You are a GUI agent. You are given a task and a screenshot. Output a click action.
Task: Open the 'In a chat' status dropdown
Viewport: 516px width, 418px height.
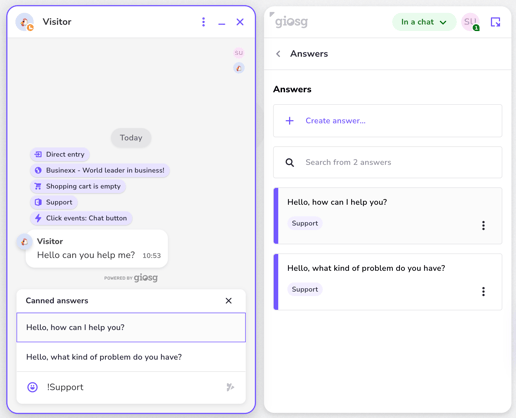coord(424,22)
